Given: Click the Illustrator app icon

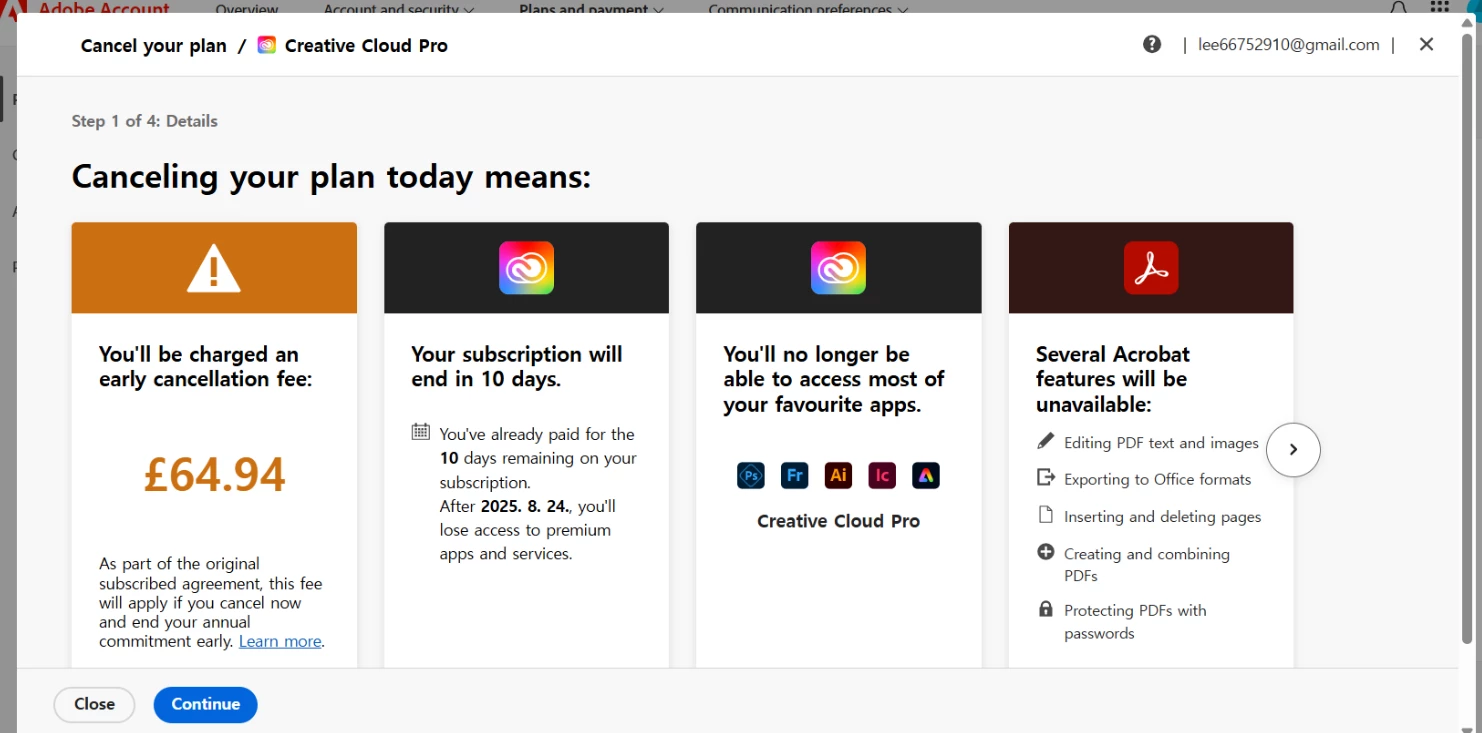Looking at the screenshot, I should point(838,475).
